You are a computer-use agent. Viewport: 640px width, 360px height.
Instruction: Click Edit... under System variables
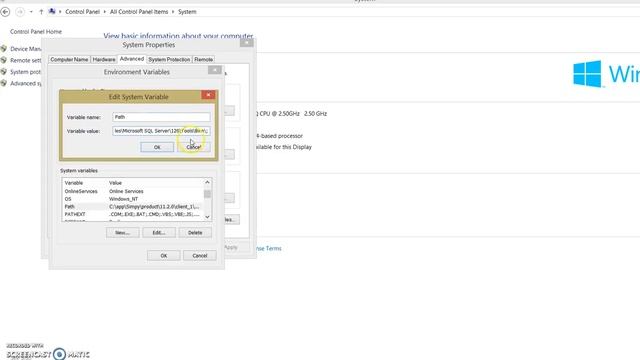(159, 233)
